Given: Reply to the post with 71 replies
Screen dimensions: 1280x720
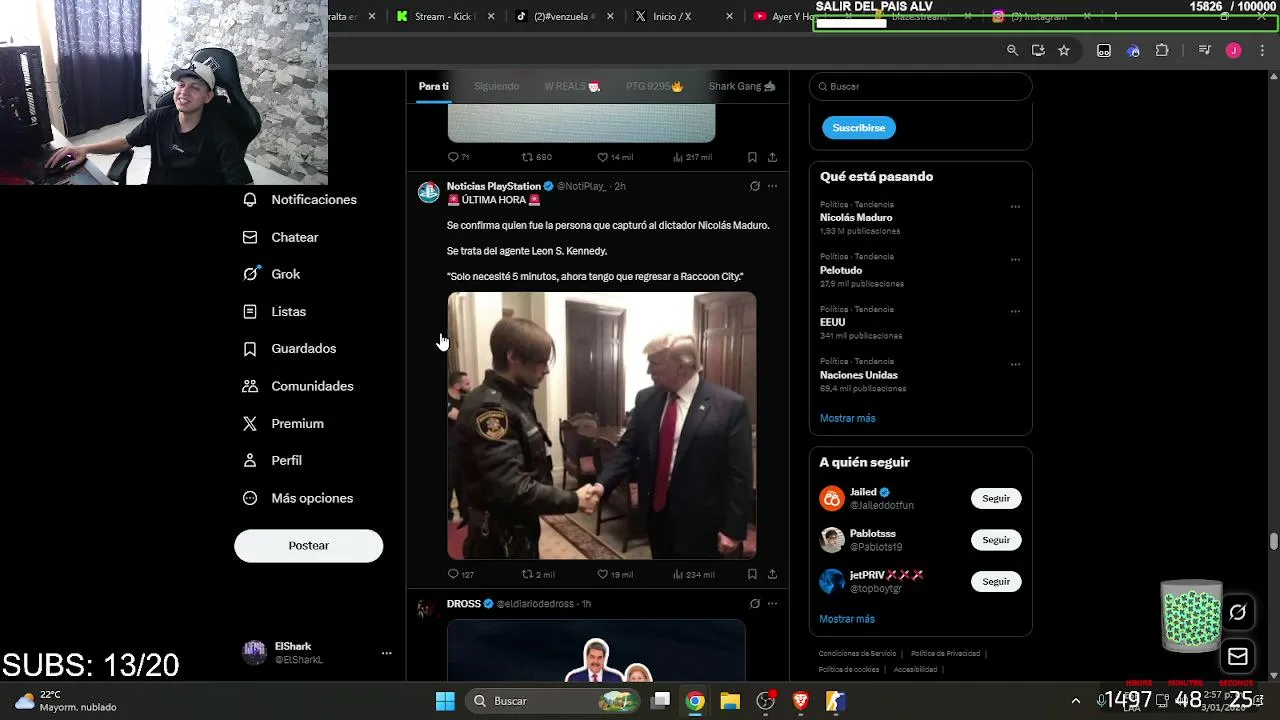Looking at the screenshot, I should [x=458, y=157].
